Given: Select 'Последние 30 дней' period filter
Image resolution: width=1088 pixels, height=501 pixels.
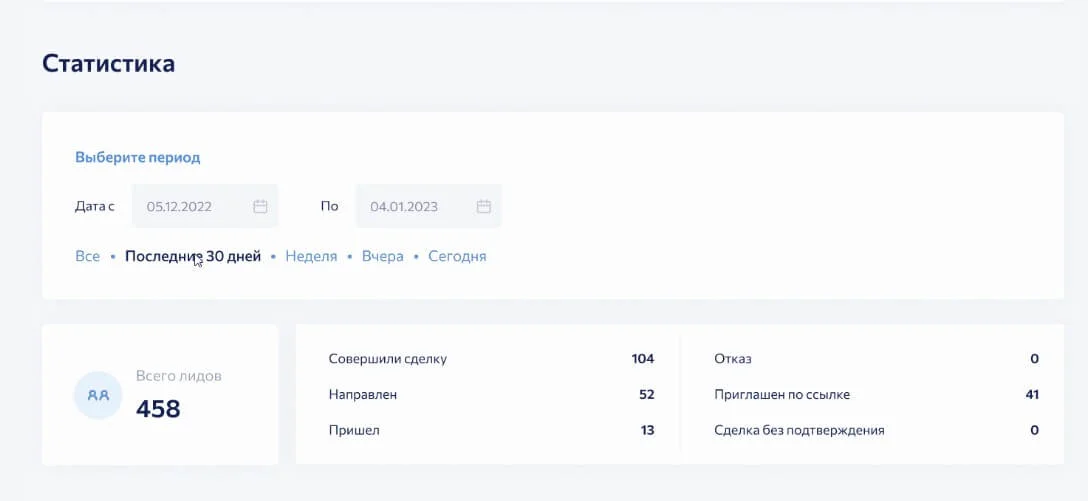Looking at the screenshot, I should 193,256.
